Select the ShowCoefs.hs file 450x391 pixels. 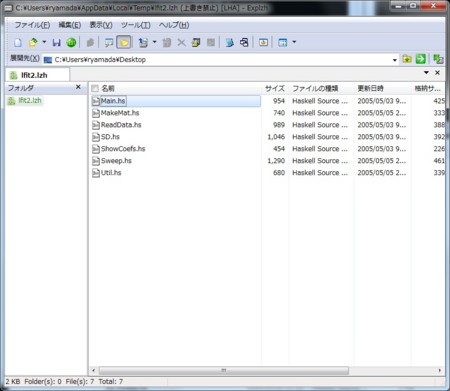click(x=123, y=149)
